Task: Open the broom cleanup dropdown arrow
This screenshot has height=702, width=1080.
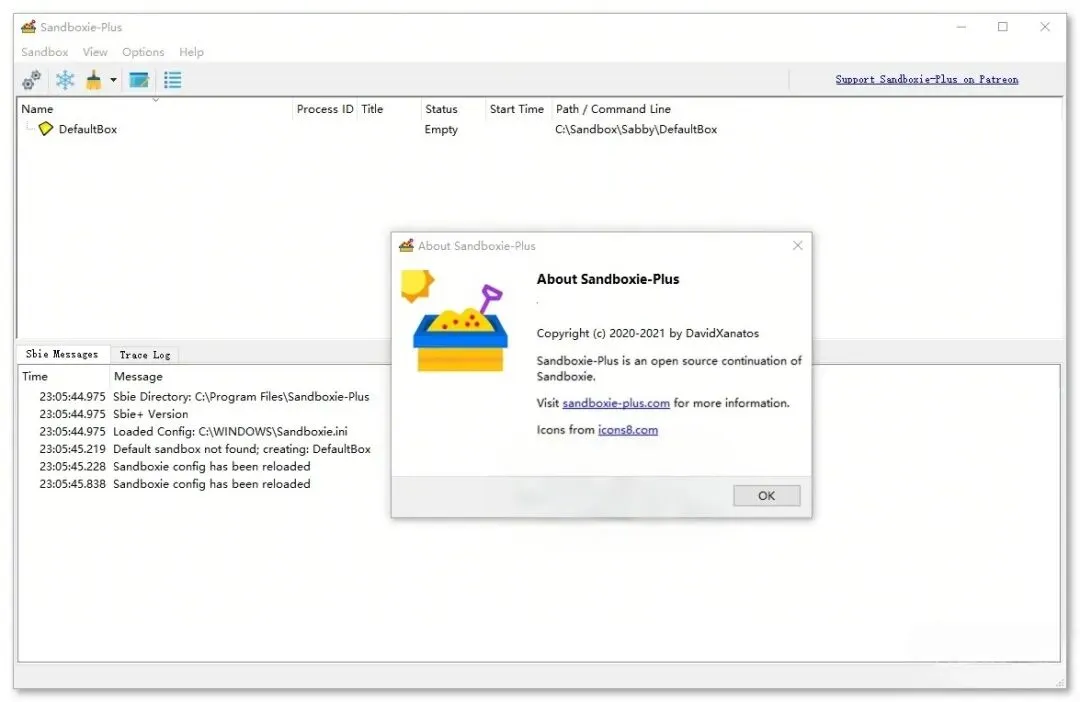Action: coord(114,80)
